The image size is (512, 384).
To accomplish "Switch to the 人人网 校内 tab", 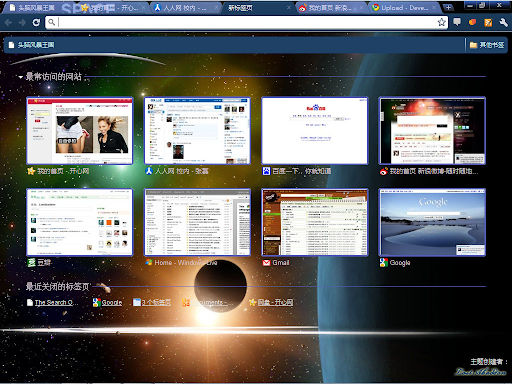I will pos(185,8).
